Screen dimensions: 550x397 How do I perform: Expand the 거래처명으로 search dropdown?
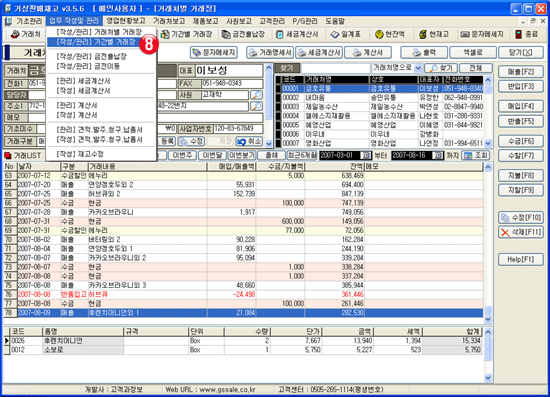(418, 68)
